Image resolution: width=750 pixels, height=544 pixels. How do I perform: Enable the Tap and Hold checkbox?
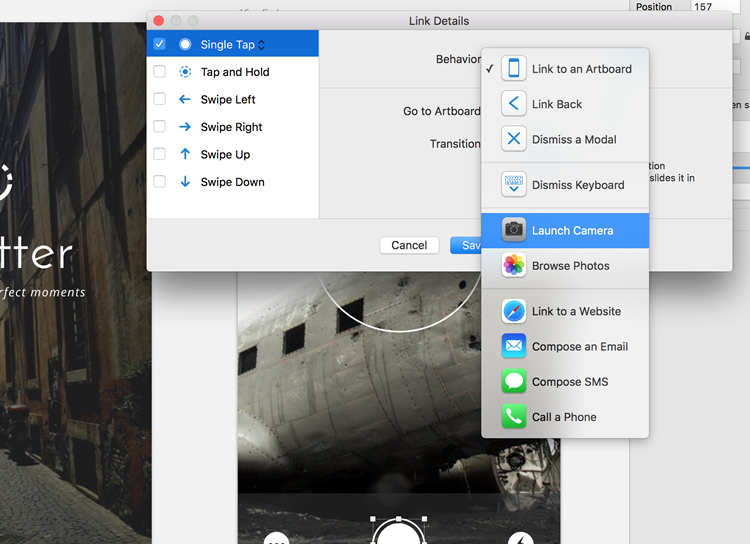click(x=159, y=72)
